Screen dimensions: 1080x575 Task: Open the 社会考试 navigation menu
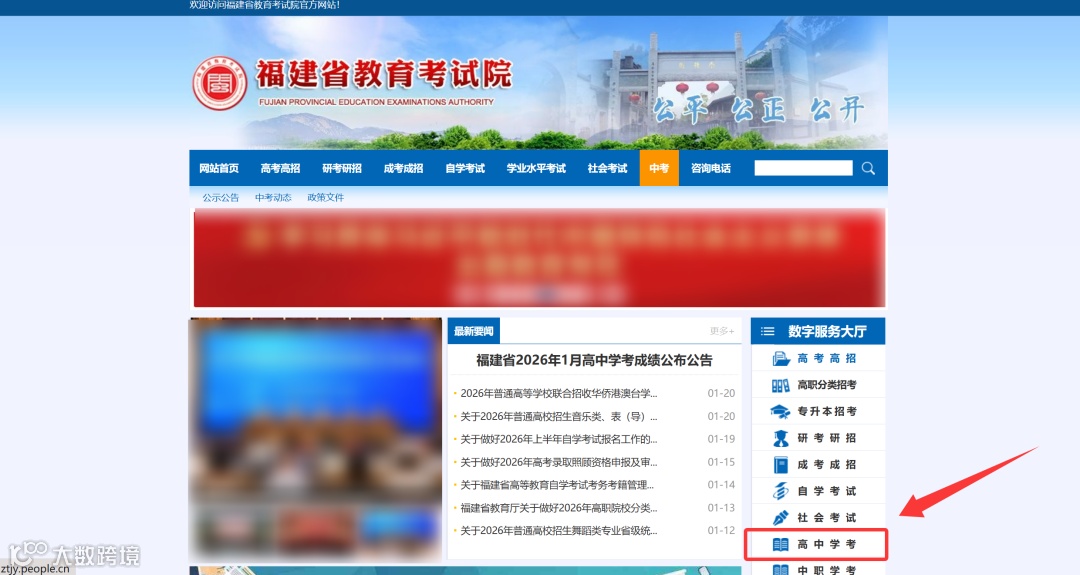click(608, 168)
